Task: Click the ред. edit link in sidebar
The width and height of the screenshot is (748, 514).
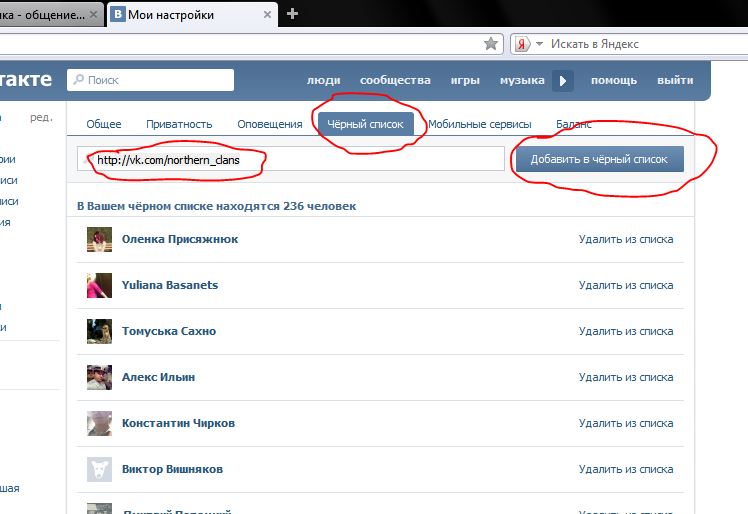Action: pos(41,117)
